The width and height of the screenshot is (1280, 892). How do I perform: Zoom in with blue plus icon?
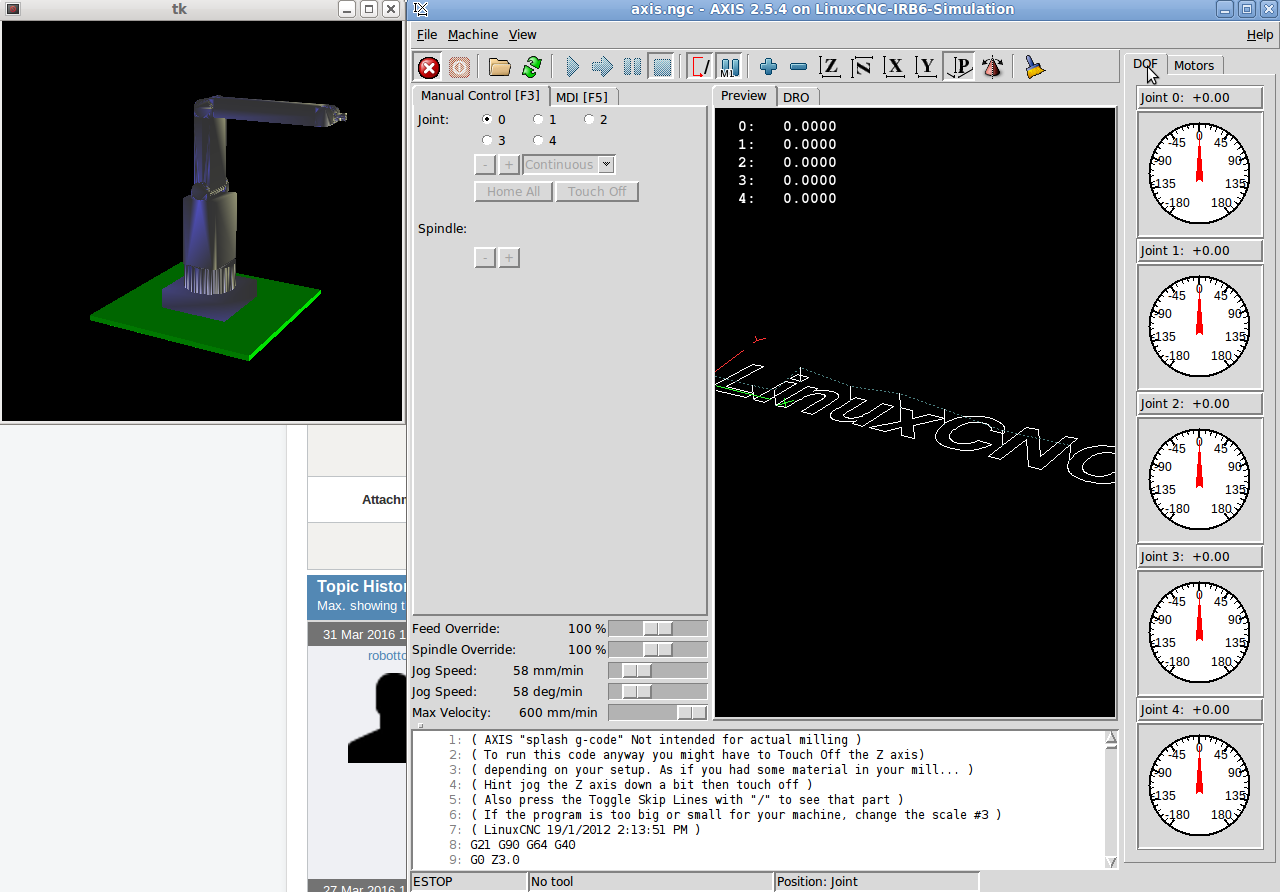coord(768,67)
